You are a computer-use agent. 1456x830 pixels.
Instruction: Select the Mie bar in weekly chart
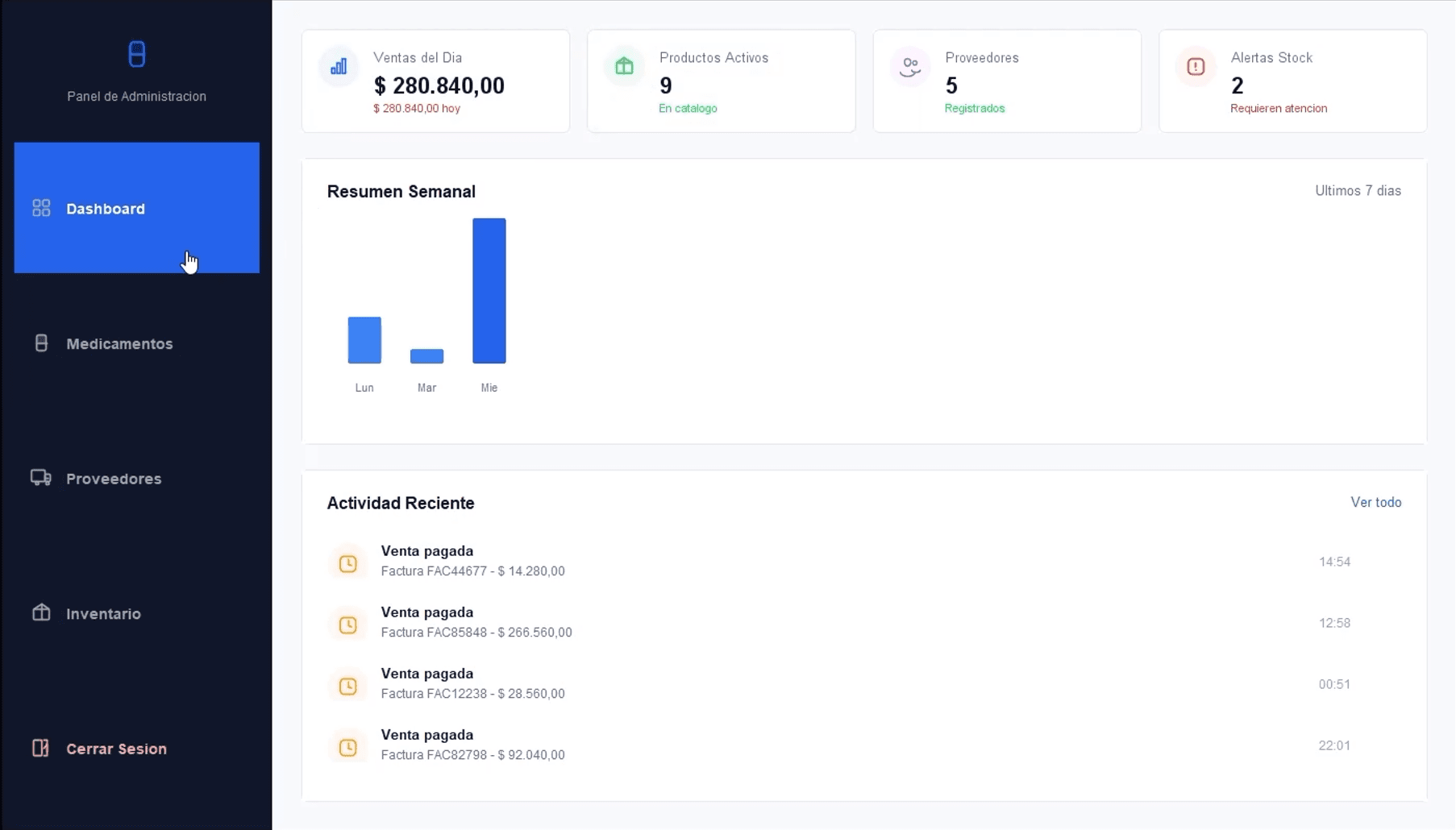click(x=489, y=291)
